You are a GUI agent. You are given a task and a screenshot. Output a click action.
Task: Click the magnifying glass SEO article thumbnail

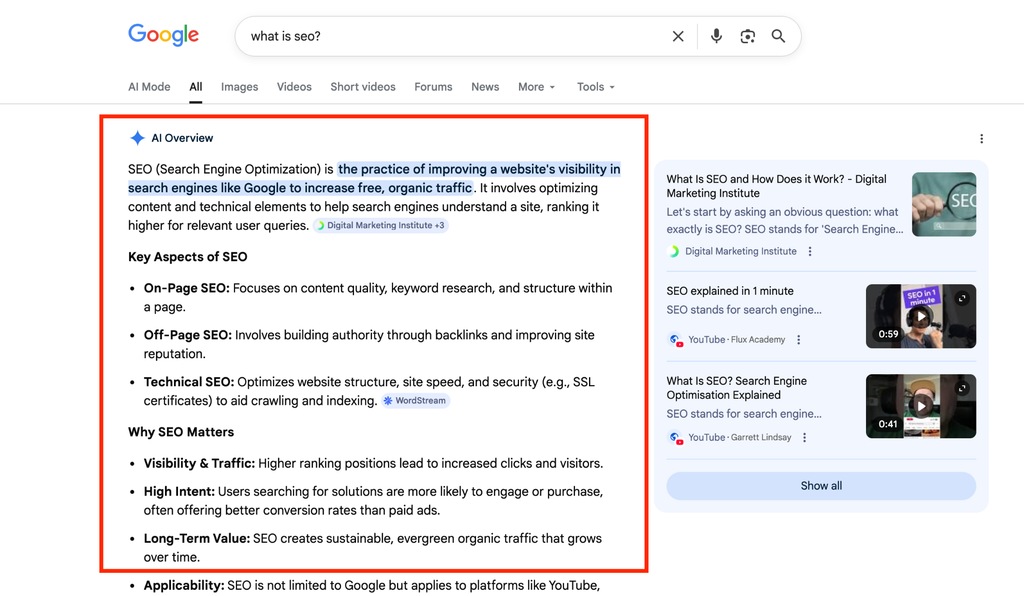click(944, 204)
